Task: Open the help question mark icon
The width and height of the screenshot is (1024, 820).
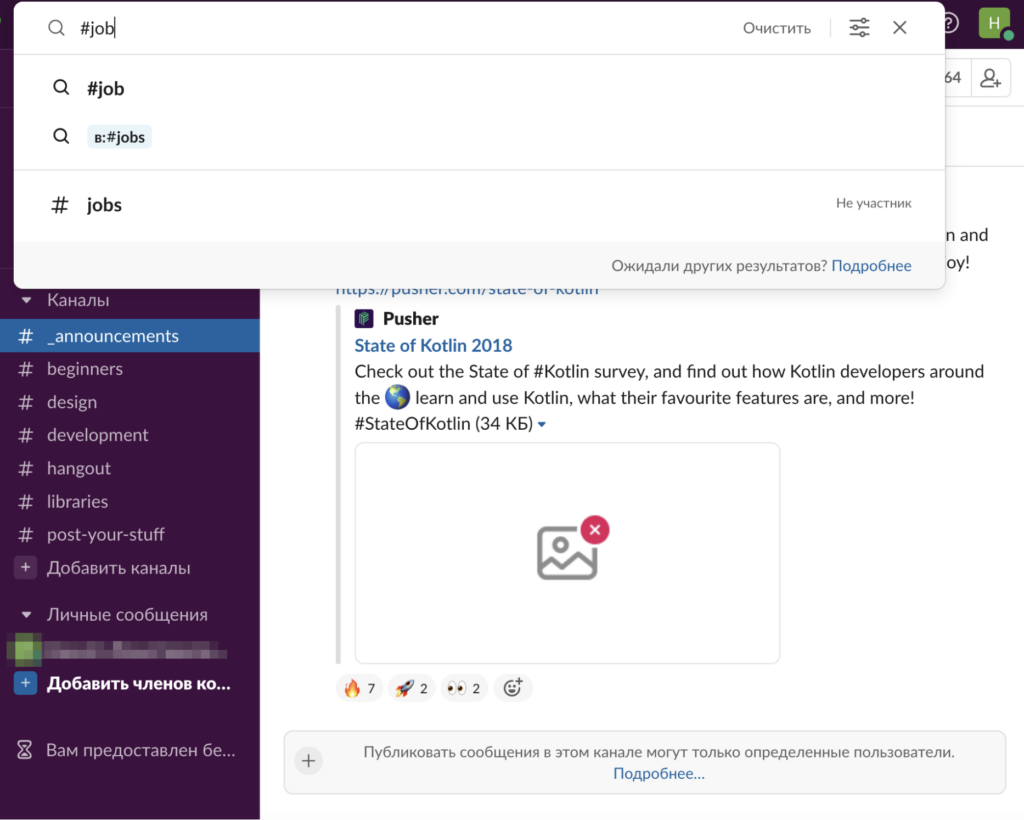Action: [949, 23]
